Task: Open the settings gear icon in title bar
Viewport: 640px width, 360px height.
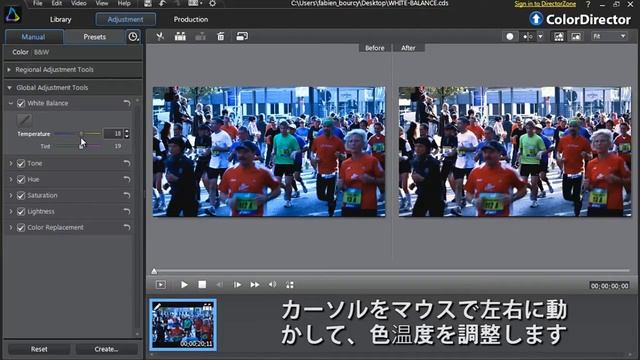Action: 213,3
